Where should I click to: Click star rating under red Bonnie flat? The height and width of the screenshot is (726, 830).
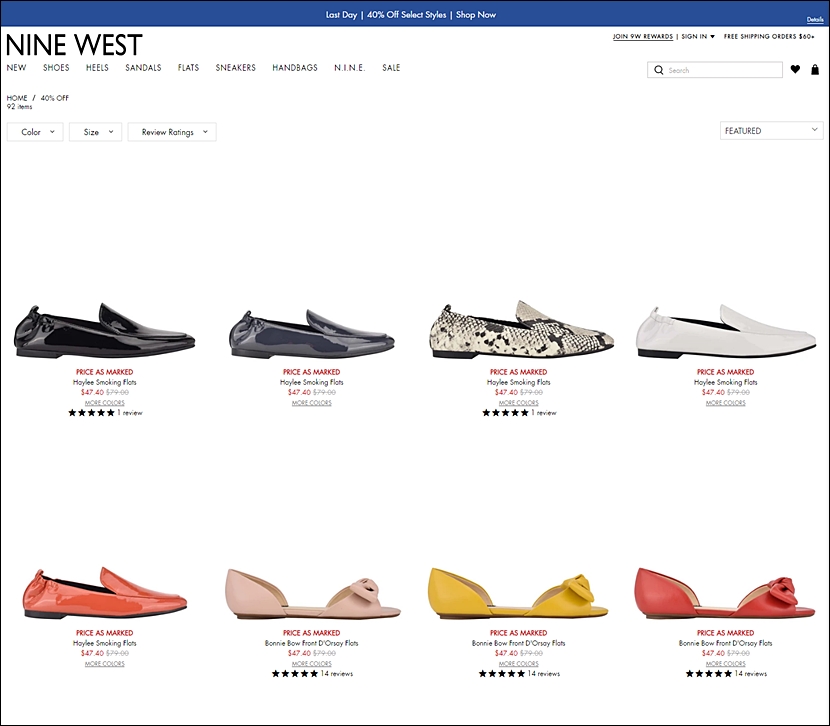click(x=709, y=674)
